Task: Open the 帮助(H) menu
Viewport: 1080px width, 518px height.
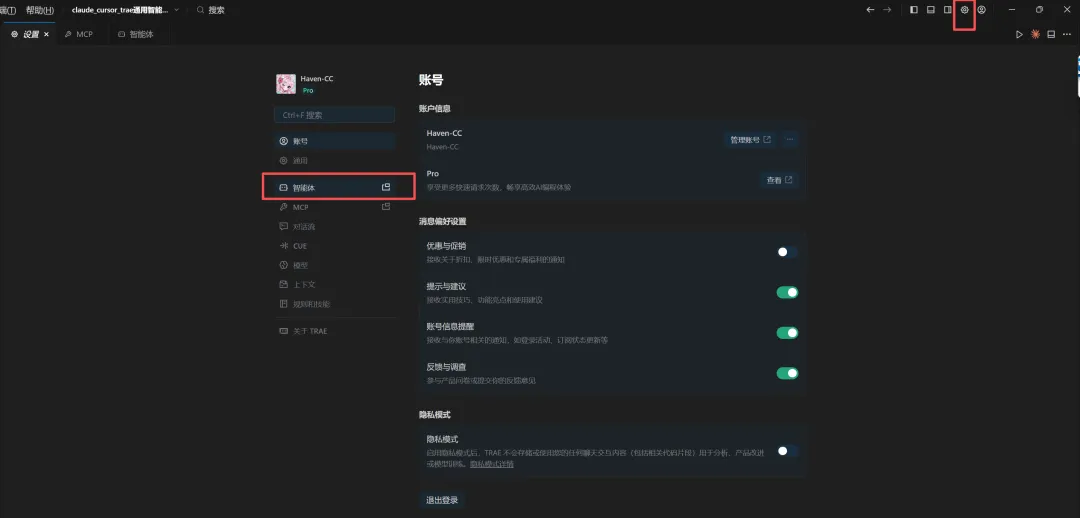Action: click(39, 10)
